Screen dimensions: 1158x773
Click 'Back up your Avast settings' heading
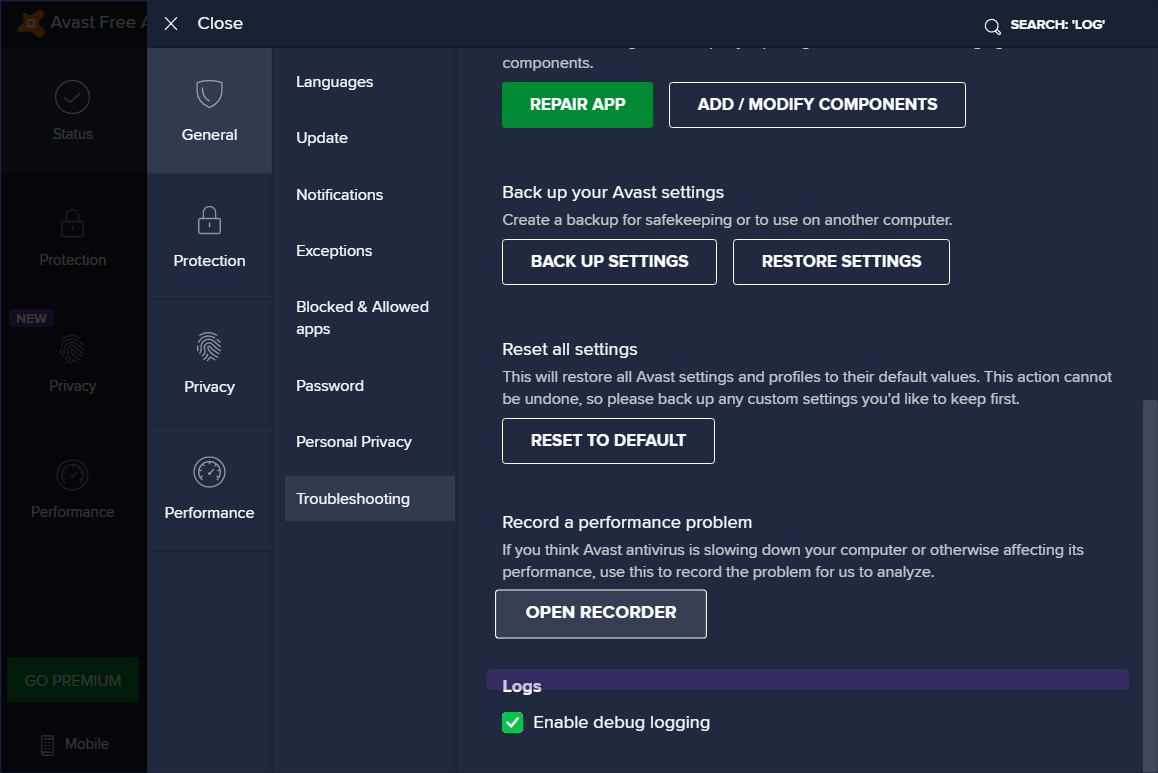click(613, 192)
